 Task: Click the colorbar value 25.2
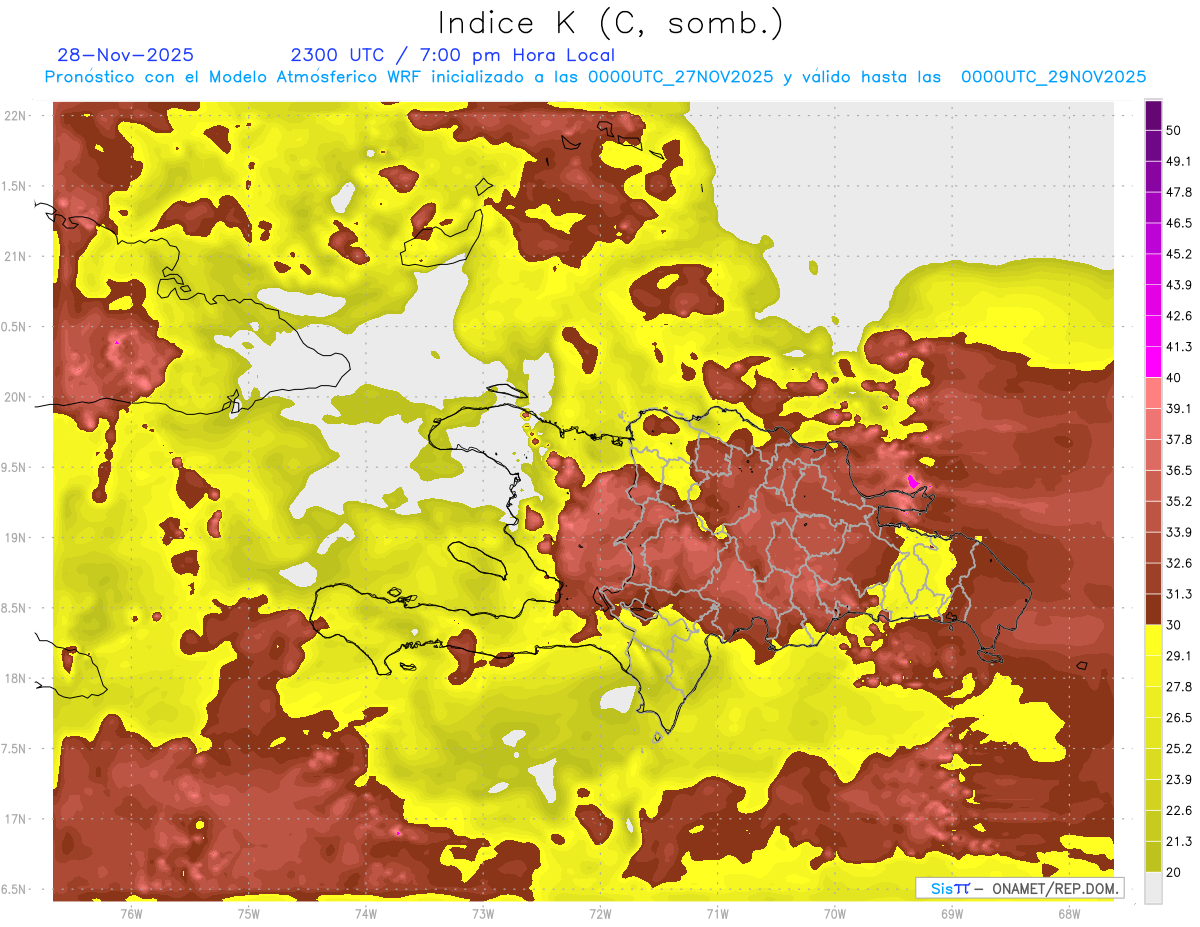point(1179,750)
